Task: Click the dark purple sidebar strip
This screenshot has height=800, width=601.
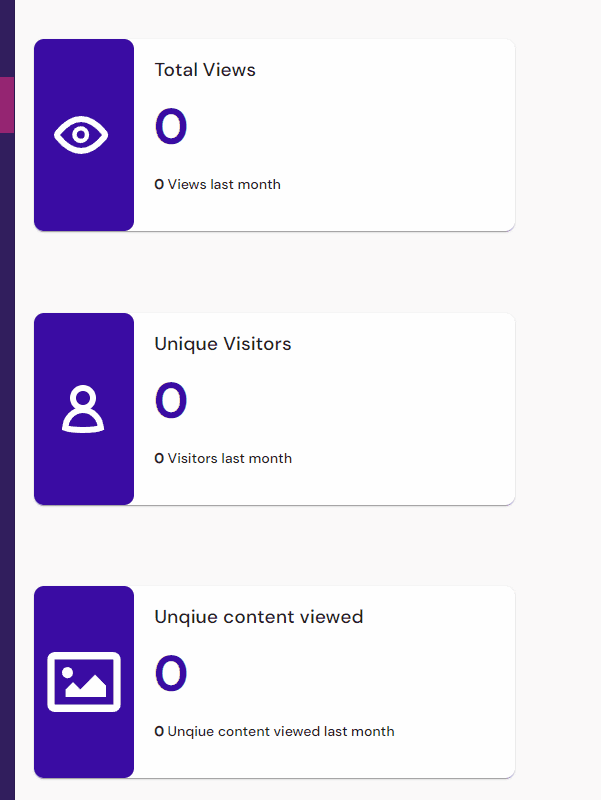Action: point(7,459)
